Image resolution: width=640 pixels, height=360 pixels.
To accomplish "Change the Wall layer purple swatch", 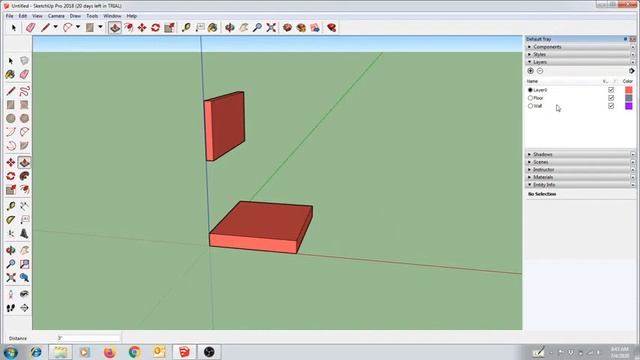I will [x=629, y=106].
